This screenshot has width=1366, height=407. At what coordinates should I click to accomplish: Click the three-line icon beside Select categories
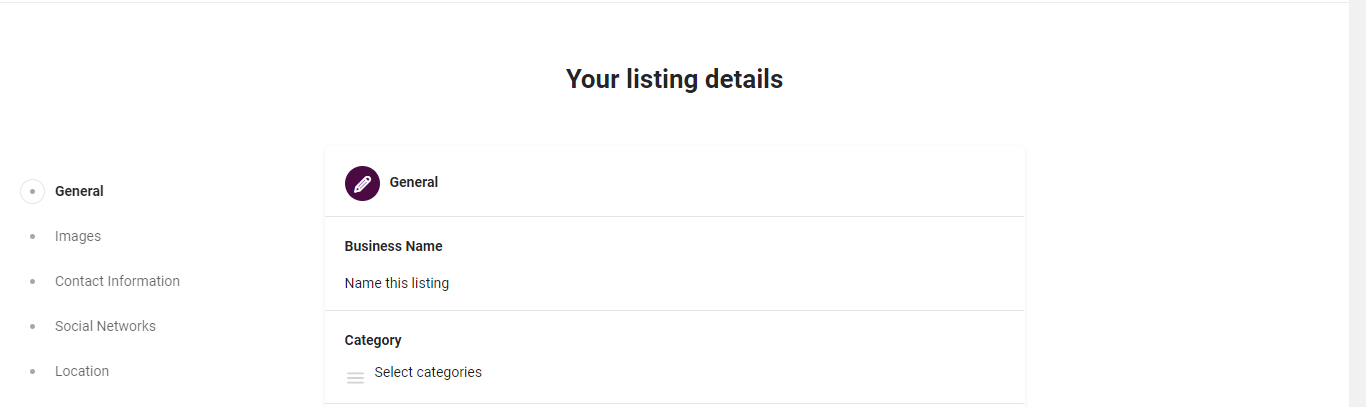[355, 378]
